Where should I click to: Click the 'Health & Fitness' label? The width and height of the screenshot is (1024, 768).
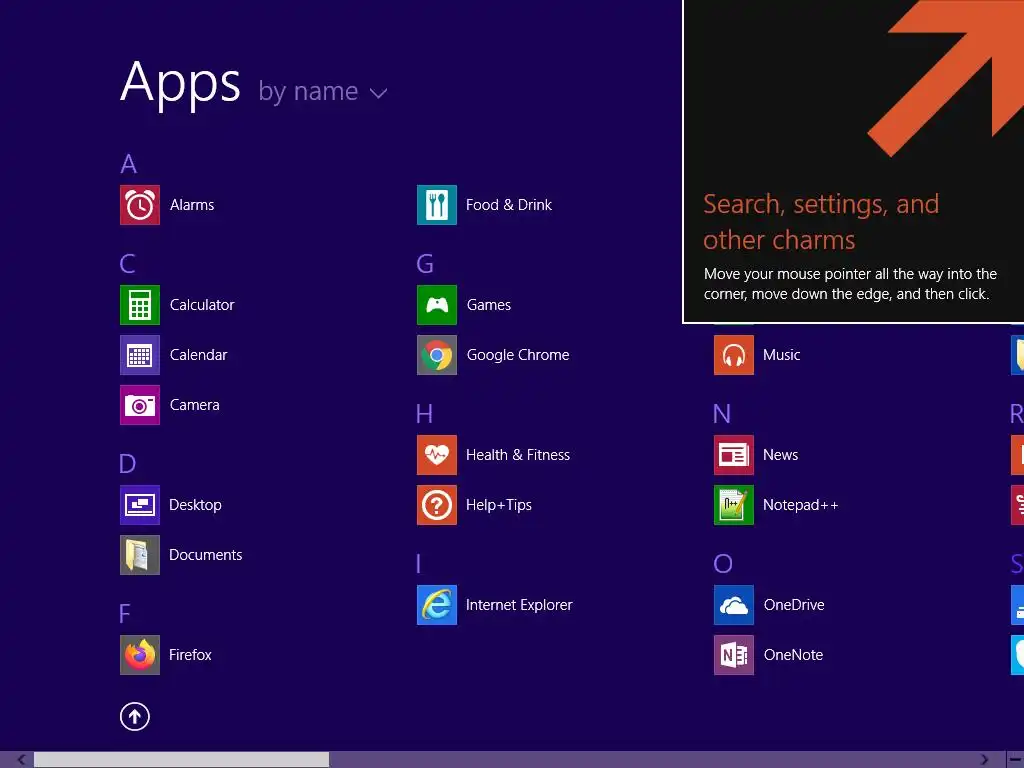(x=518, y=455)
